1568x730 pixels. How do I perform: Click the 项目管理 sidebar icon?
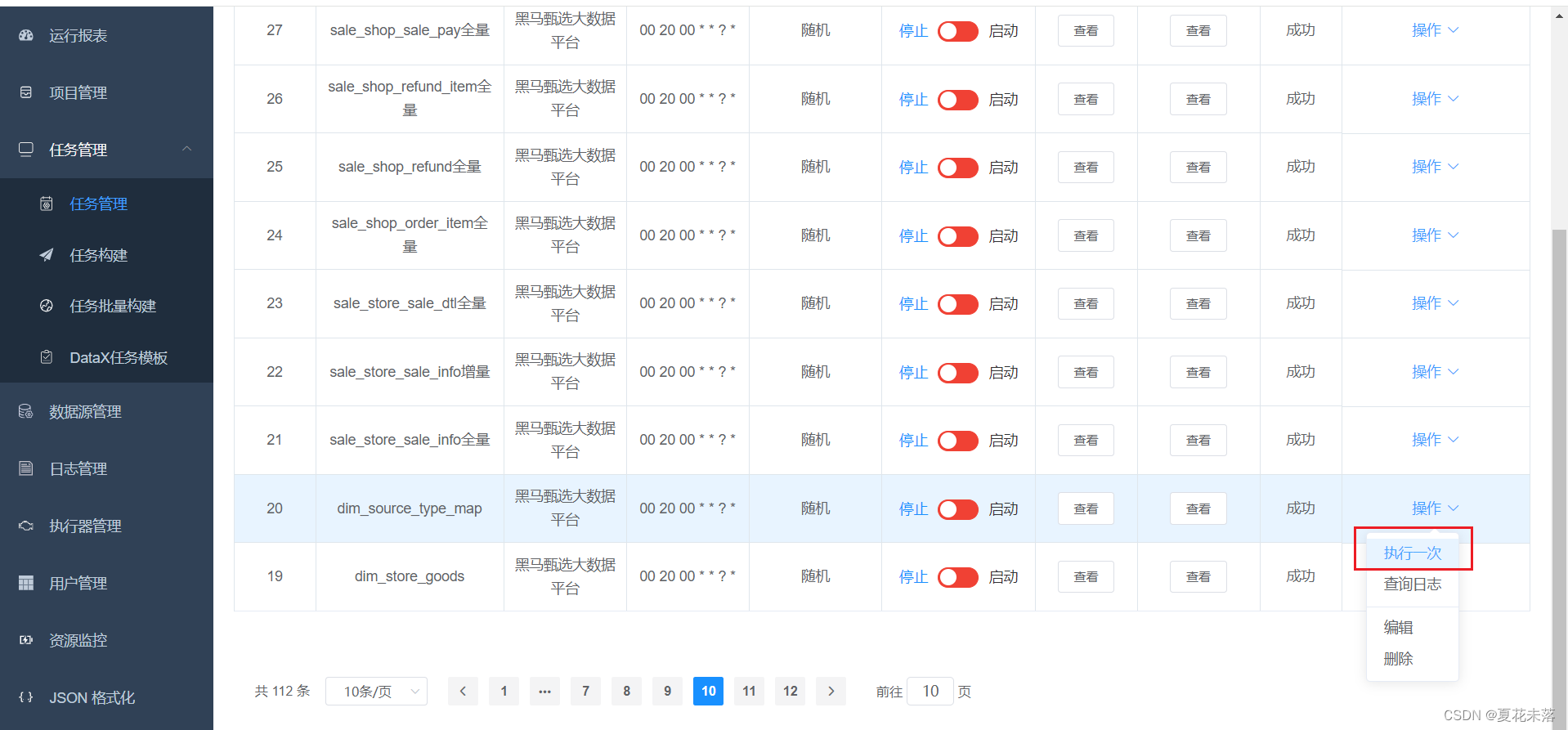(x=26, y=92)
